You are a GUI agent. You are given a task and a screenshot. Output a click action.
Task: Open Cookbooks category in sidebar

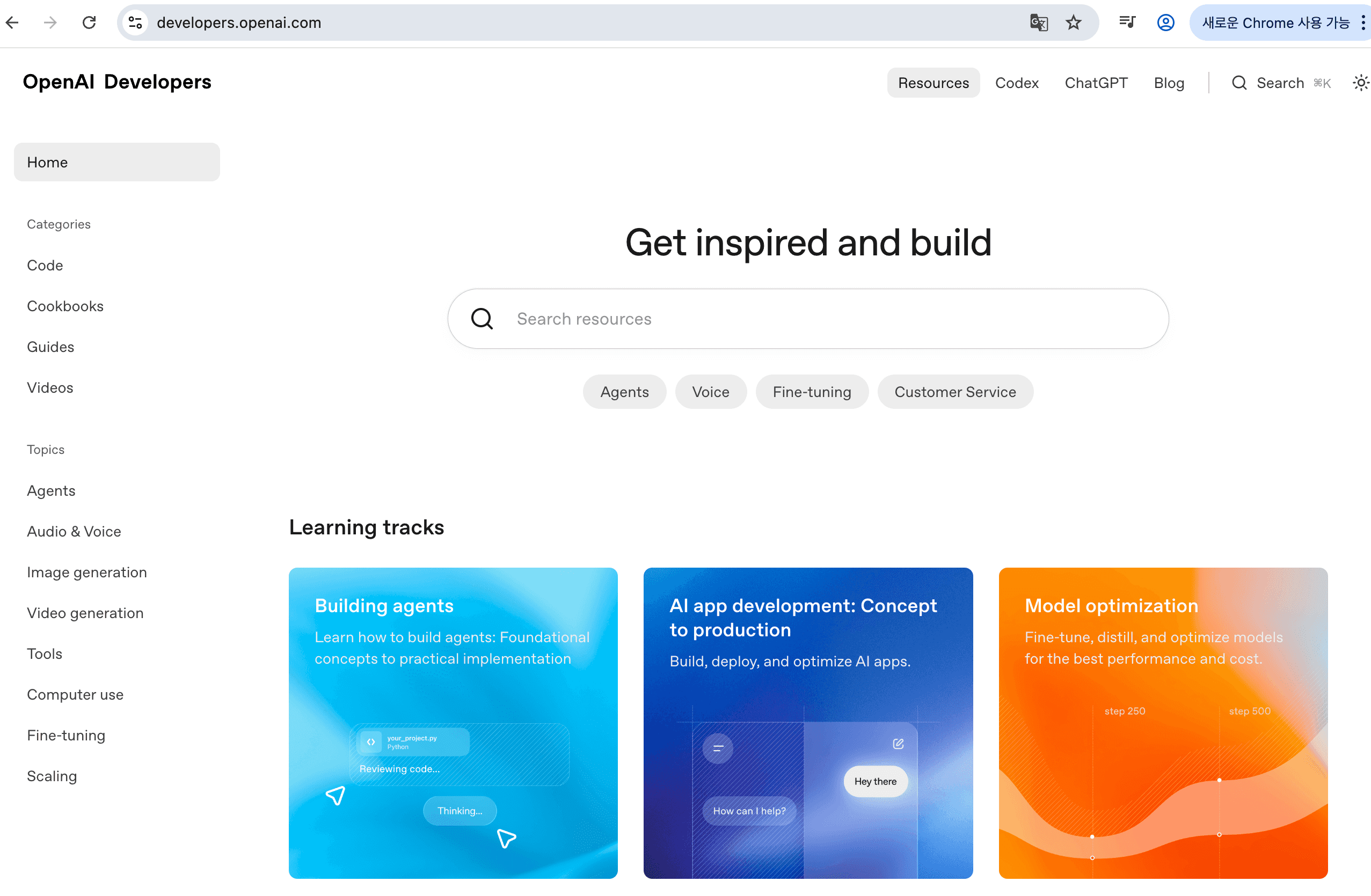(65, 306)
